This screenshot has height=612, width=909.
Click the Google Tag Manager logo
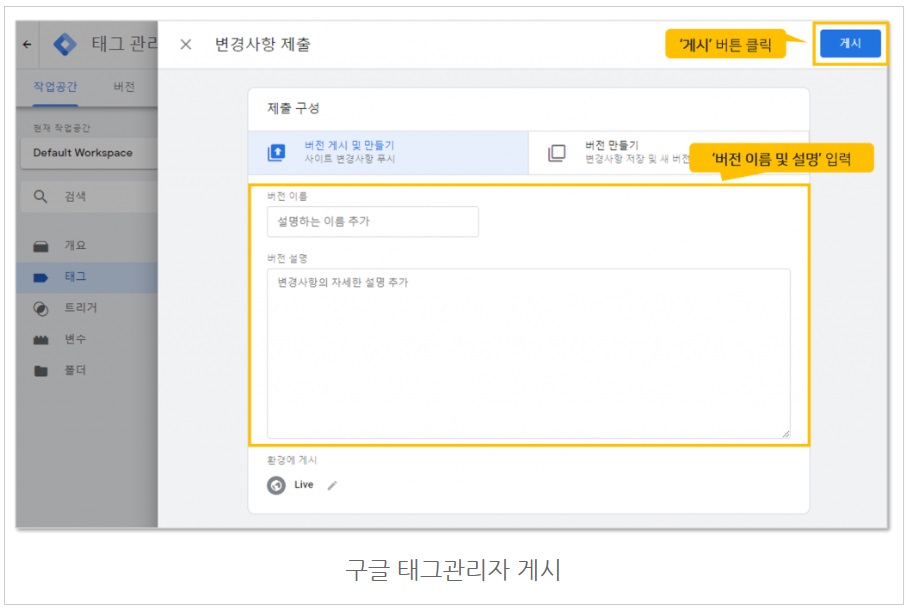pyautogui.click(x=64, y=44)
